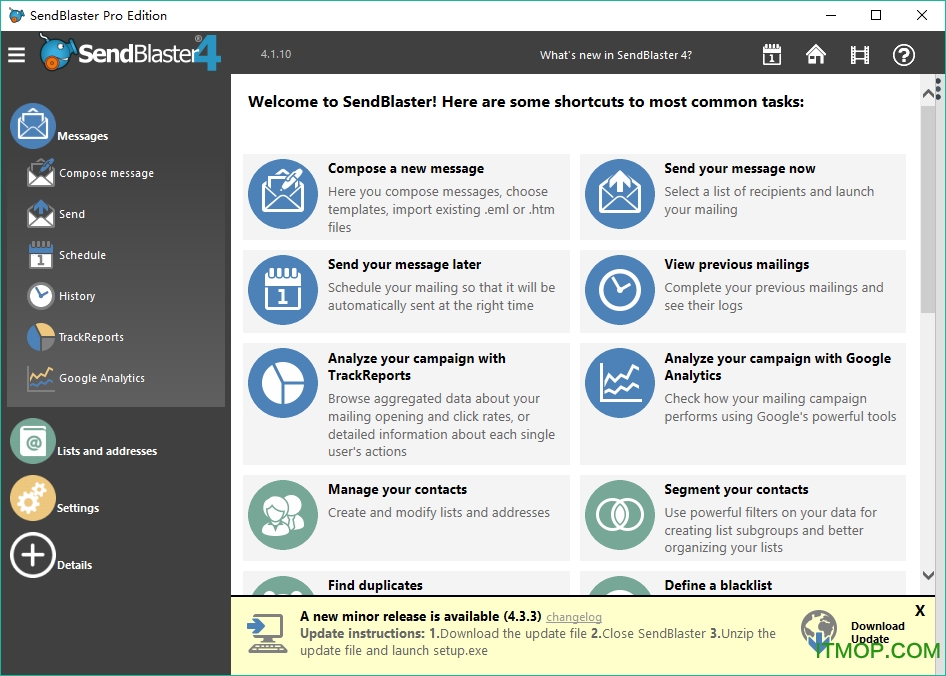Expand the Details section label
The height and width of the screenshot is (676, 946).
click(x=74, y=565)
